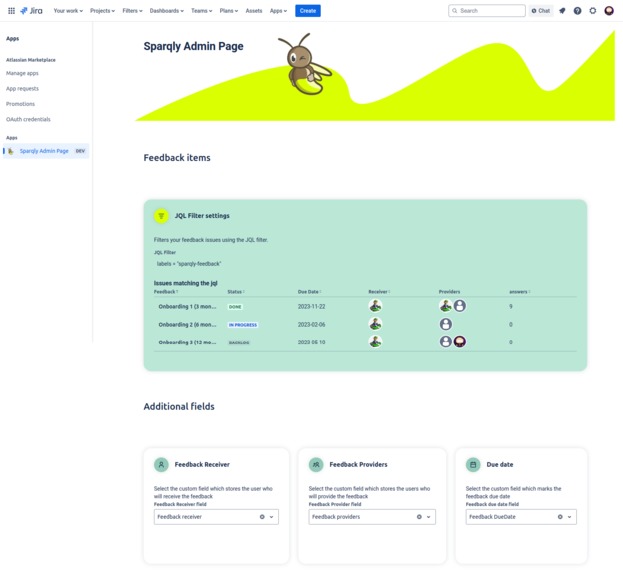Click second provider avatar in Onboarding 3 row
This screenshot has height=573, width=623.
tap(460, 342)
